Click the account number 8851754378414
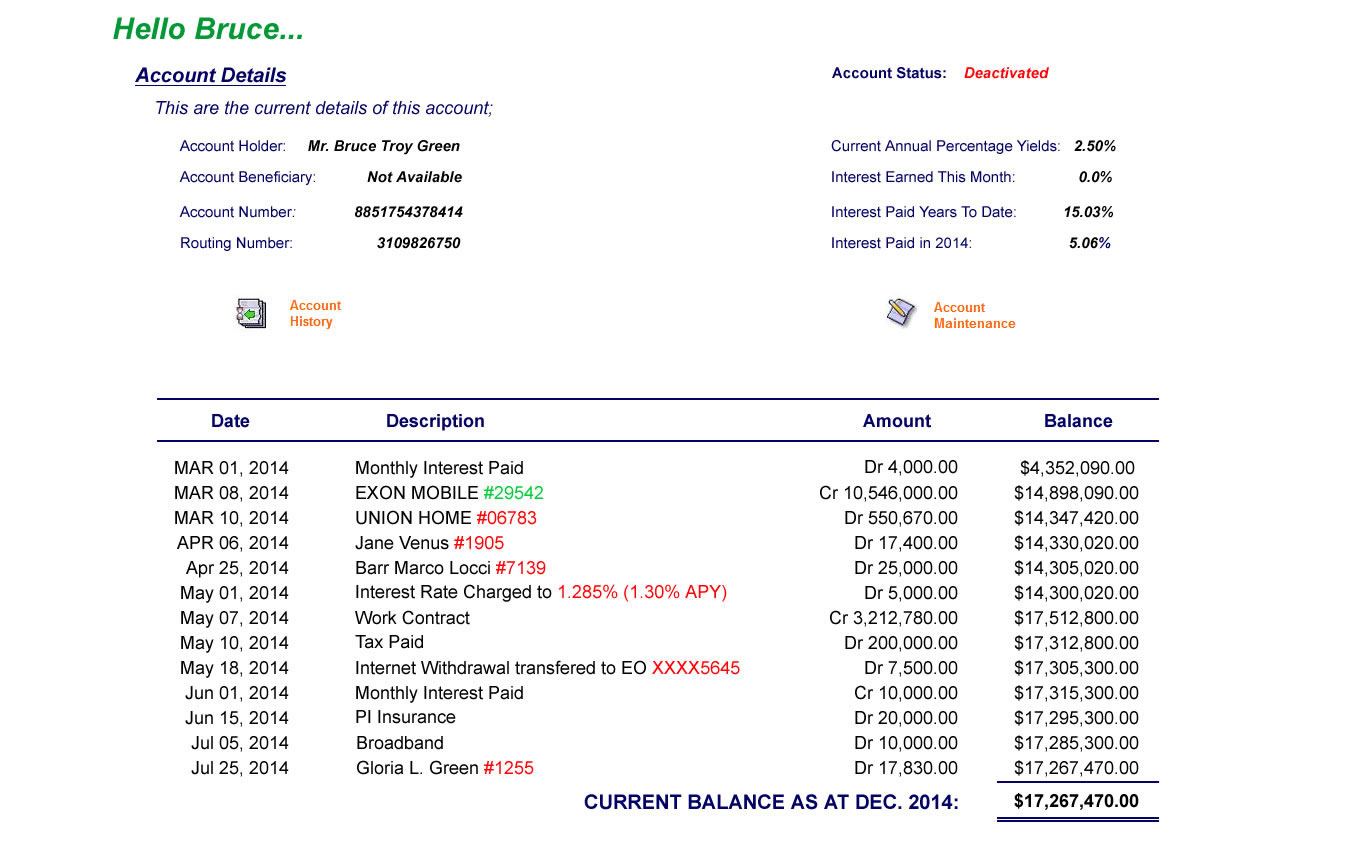Screen dimensions: 1349x859 click(x=408, y=212)
